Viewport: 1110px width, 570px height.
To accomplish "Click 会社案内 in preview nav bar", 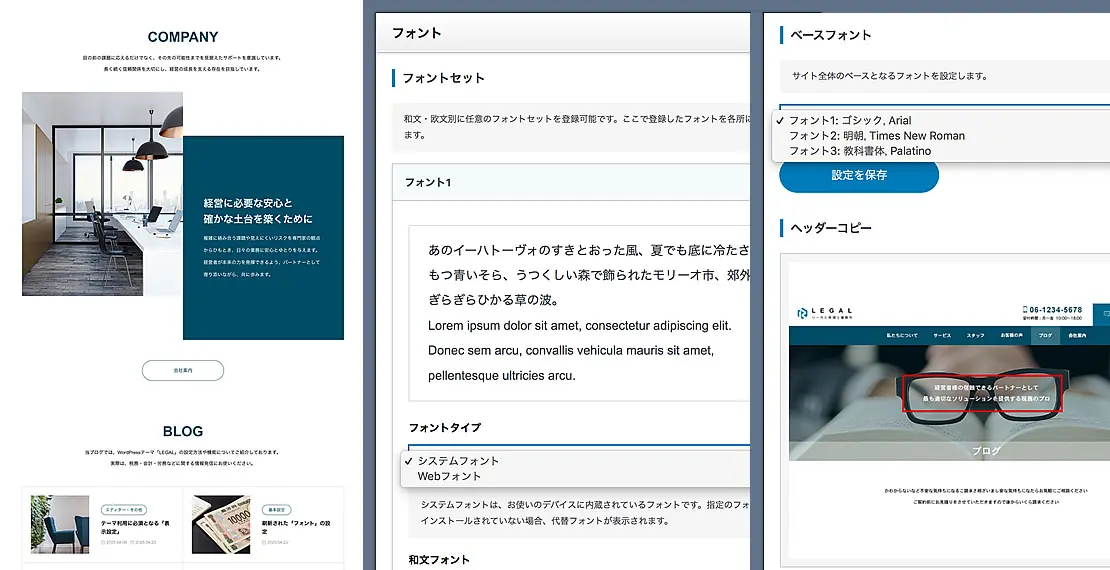I will click(x=1077, y=335).
